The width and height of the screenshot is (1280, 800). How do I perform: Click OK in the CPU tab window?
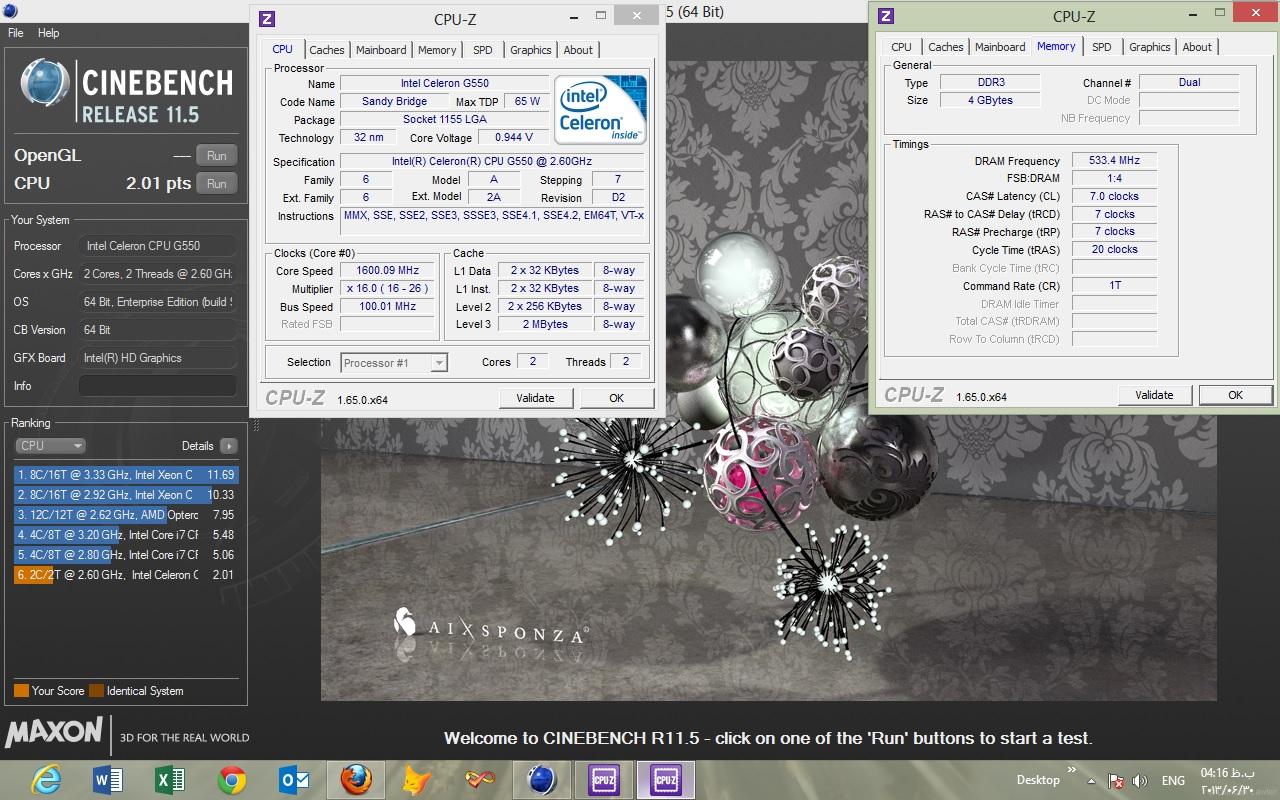click(617, 398)
